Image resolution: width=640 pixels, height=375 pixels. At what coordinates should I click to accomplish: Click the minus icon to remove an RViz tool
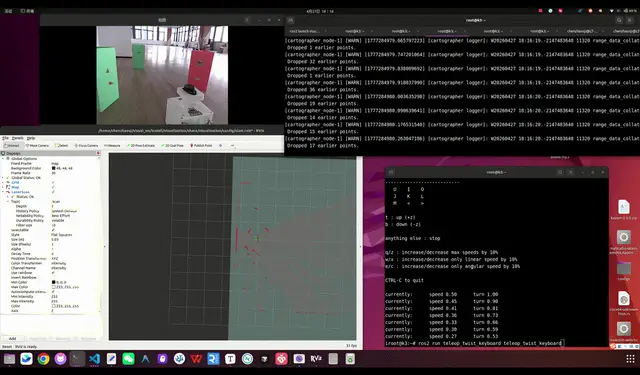(x=233, y=146)
